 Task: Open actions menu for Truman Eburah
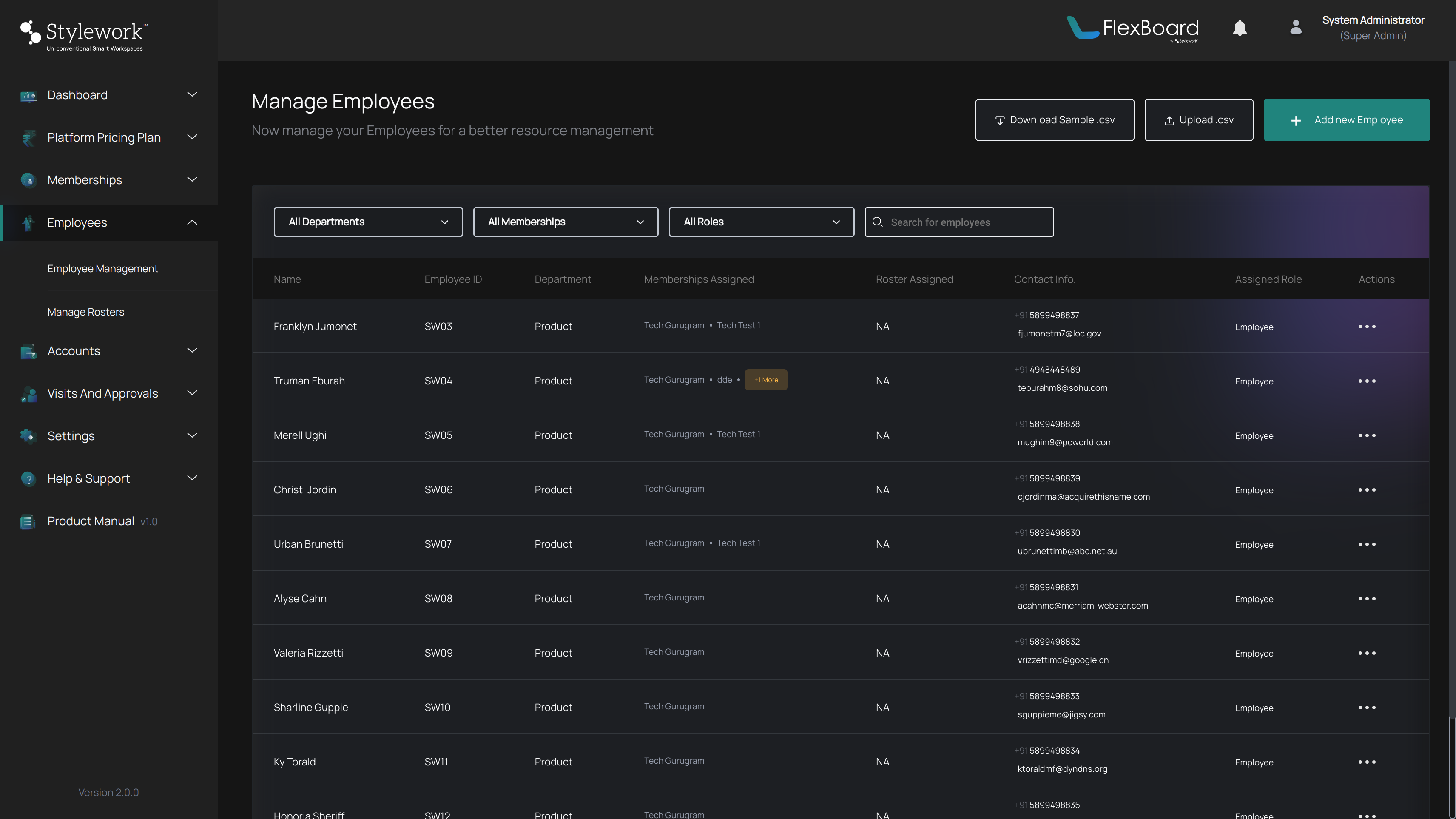(1367, 381)
